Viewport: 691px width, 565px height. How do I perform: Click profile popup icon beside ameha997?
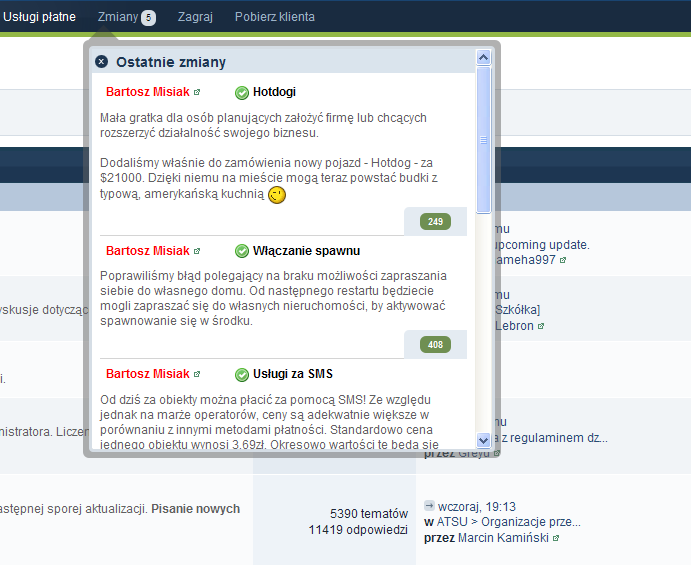[563, 260]
